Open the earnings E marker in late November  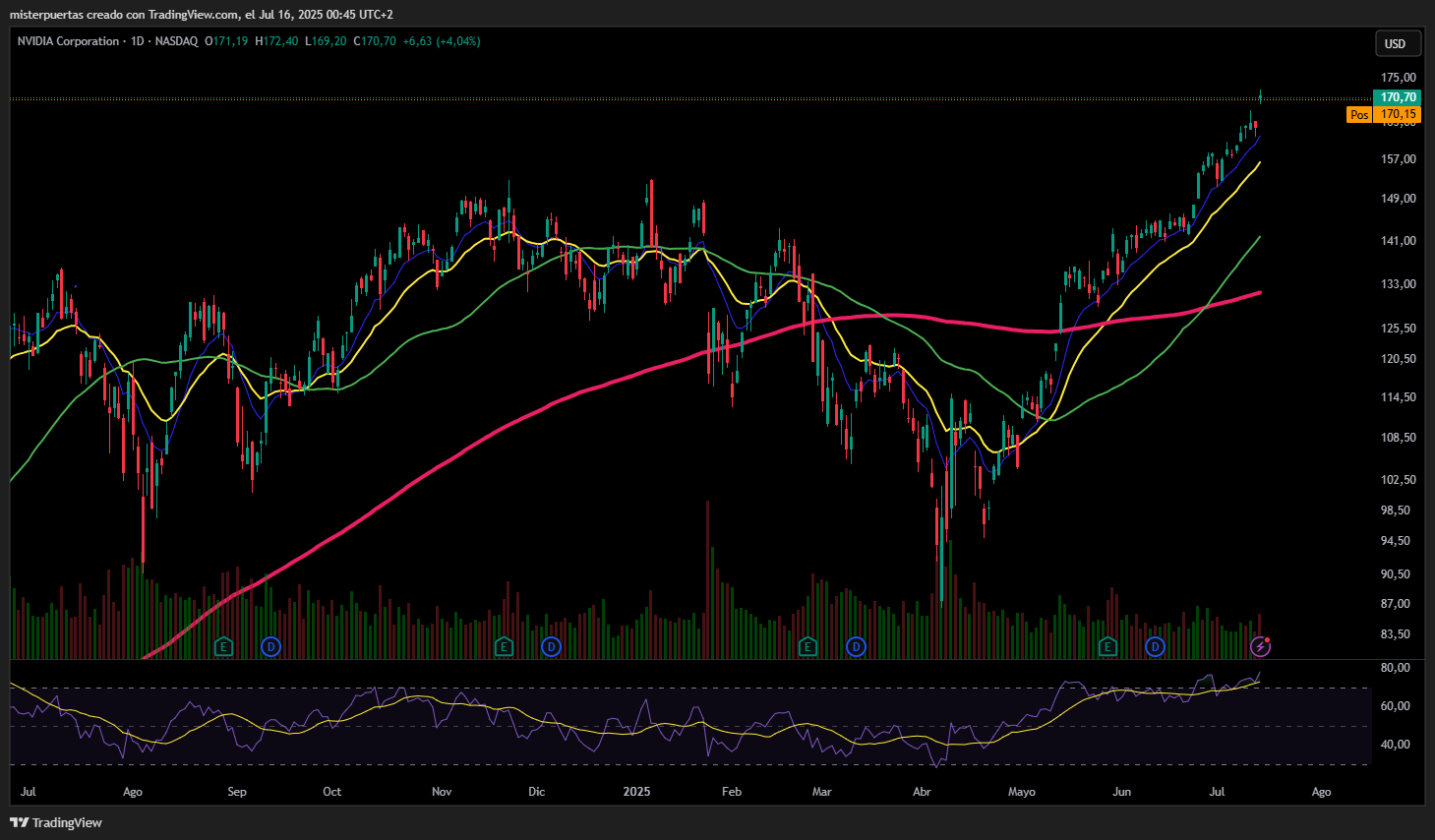[x=504, y=646]
